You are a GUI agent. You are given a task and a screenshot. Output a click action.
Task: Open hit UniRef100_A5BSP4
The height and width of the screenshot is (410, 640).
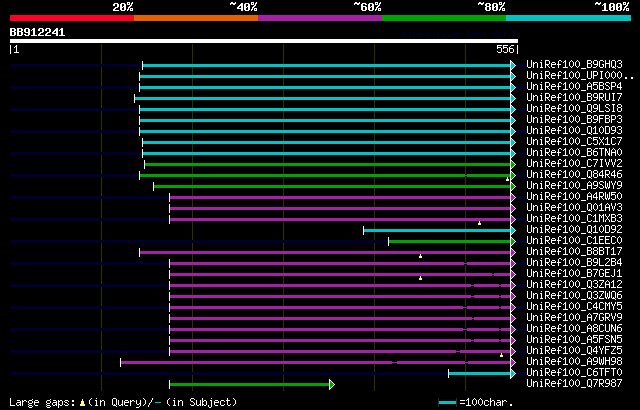pos(574,86)
